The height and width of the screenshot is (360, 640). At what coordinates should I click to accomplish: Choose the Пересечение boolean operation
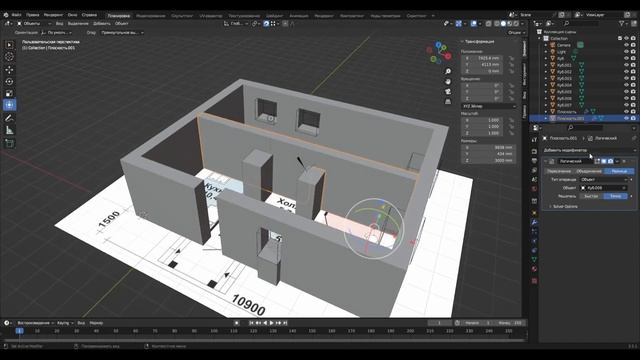pos(558,171)
